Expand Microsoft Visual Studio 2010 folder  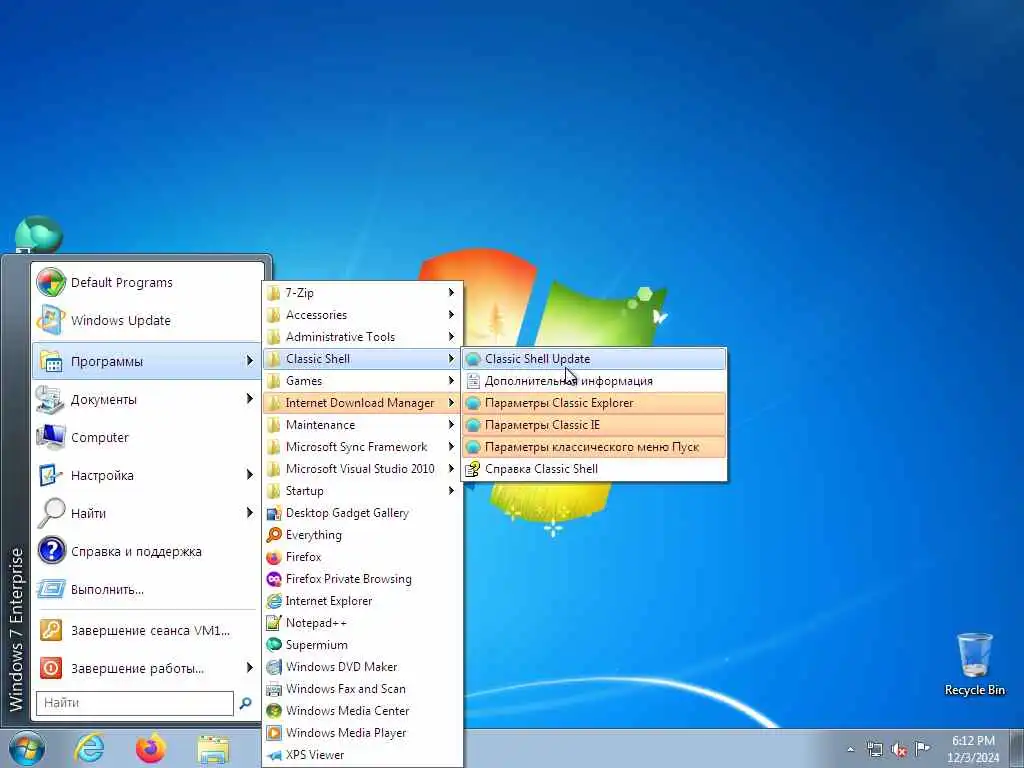(x=363, y=469)
